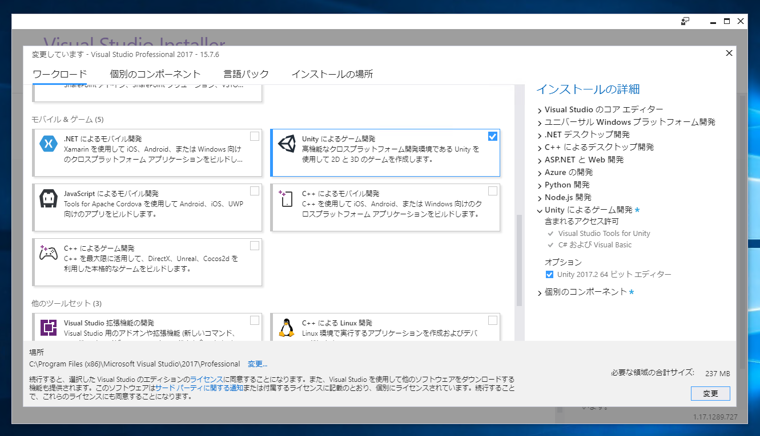Screen dimensions: 760x436
Task: Open the サード パーティに関する通知 link
Action: tap(199, 388)
